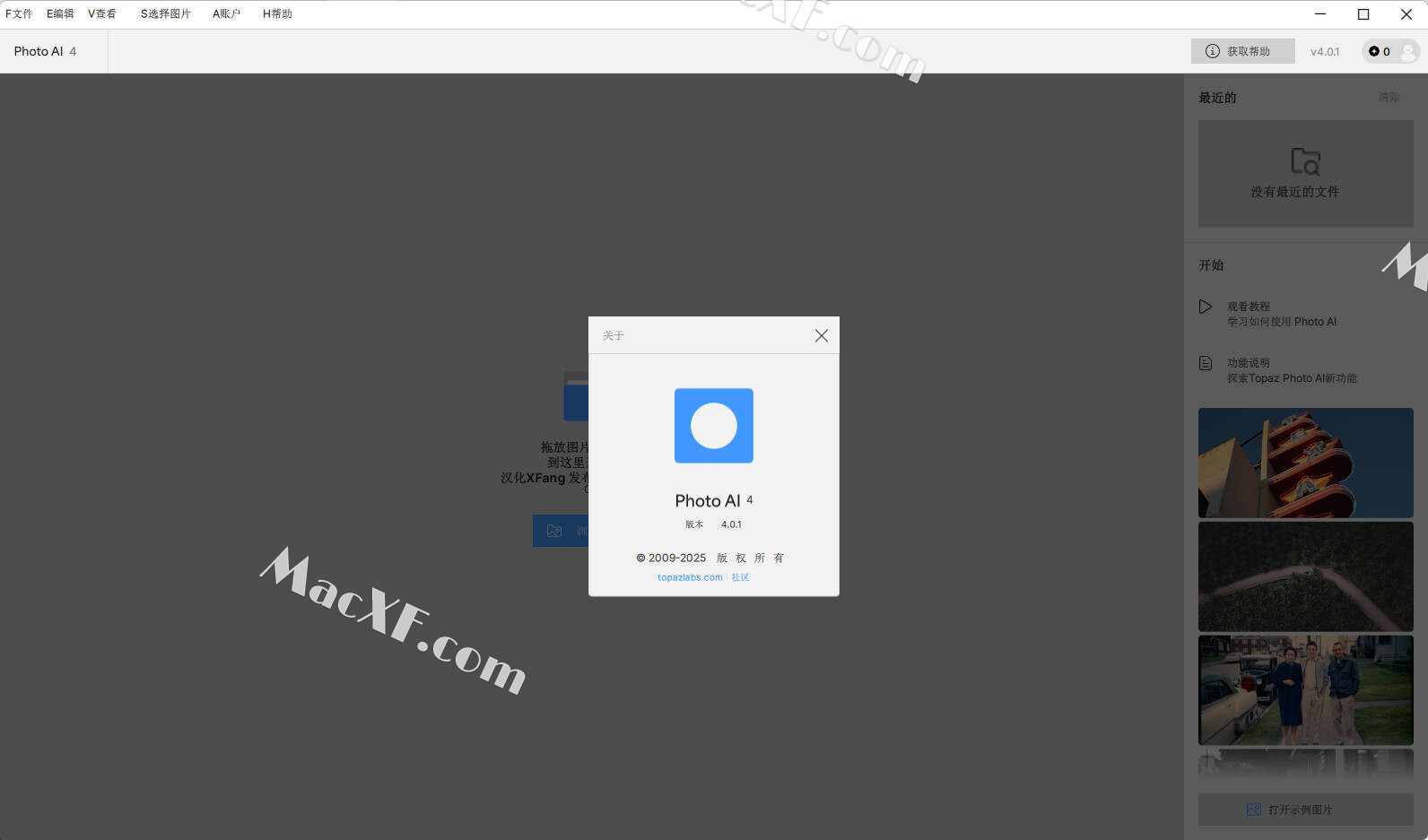The width and height of the screenshot is (1428, 840).
Task: Click the 最近的 section heading
Action: click(x=1217, y=97)
